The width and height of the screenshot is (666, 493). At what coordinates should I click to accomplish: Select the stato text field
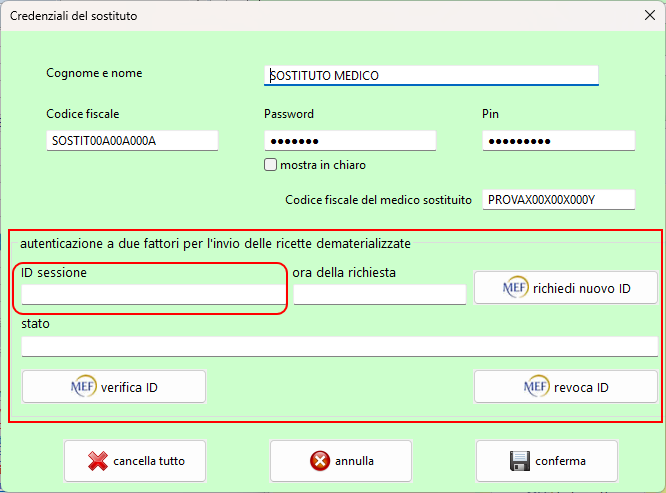(339, 346)
